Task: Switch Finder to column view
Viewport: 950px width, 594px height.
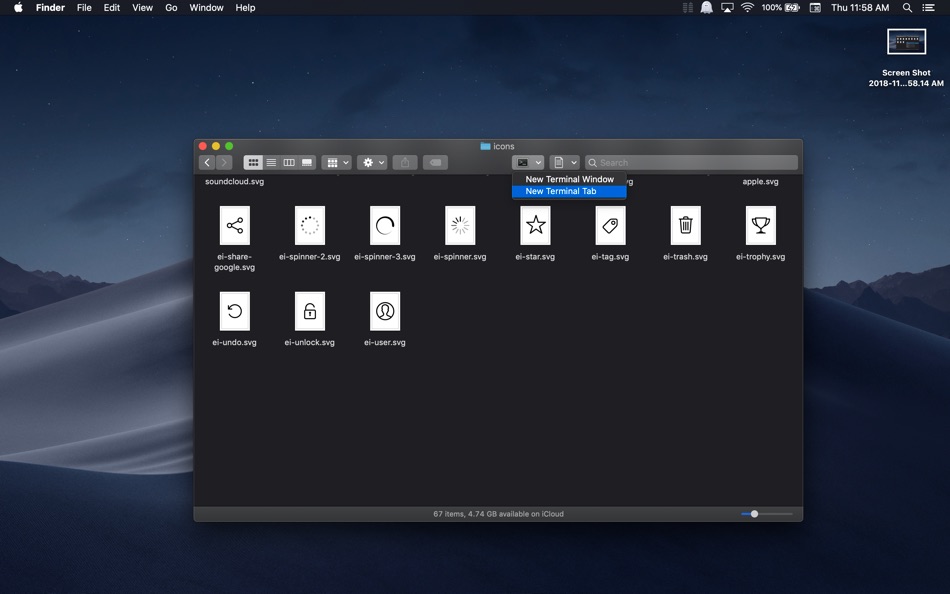Action: (x=289, y=162)
